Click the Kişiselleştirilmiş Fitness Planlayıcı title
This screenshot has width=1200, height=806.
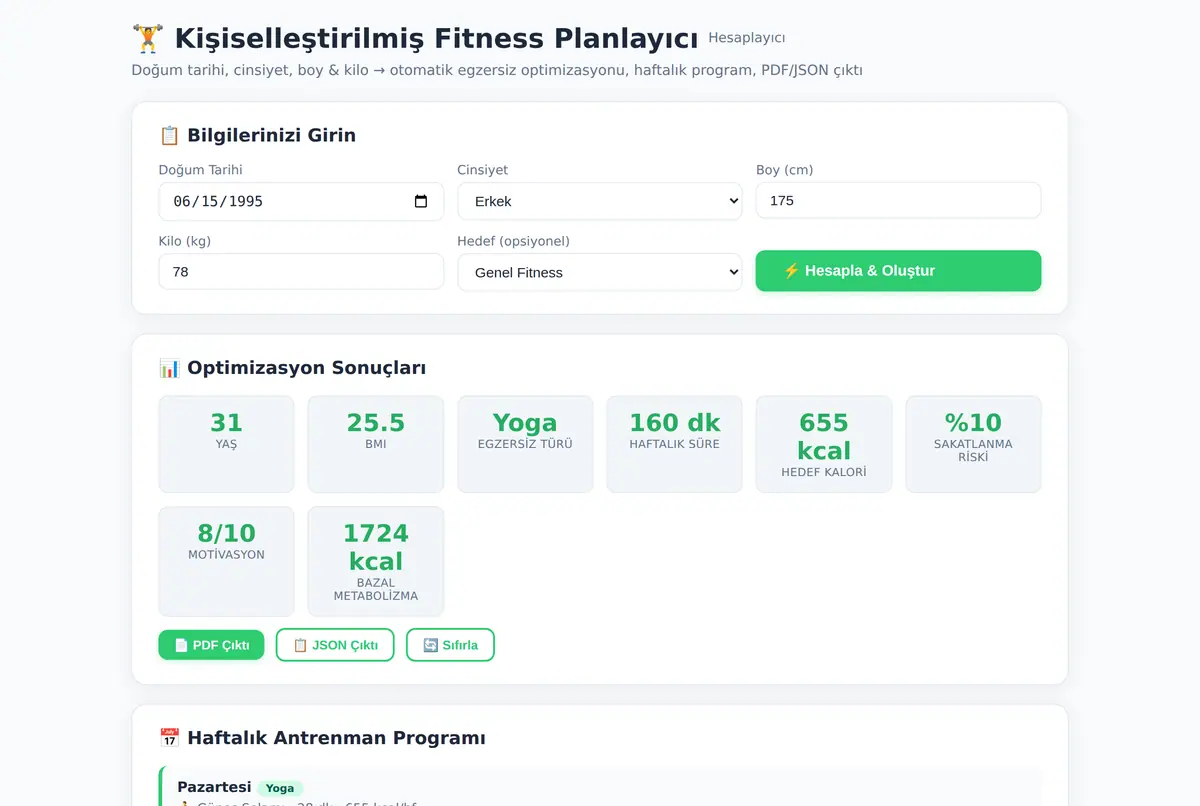pyautogui.click(x=436, y=39)
